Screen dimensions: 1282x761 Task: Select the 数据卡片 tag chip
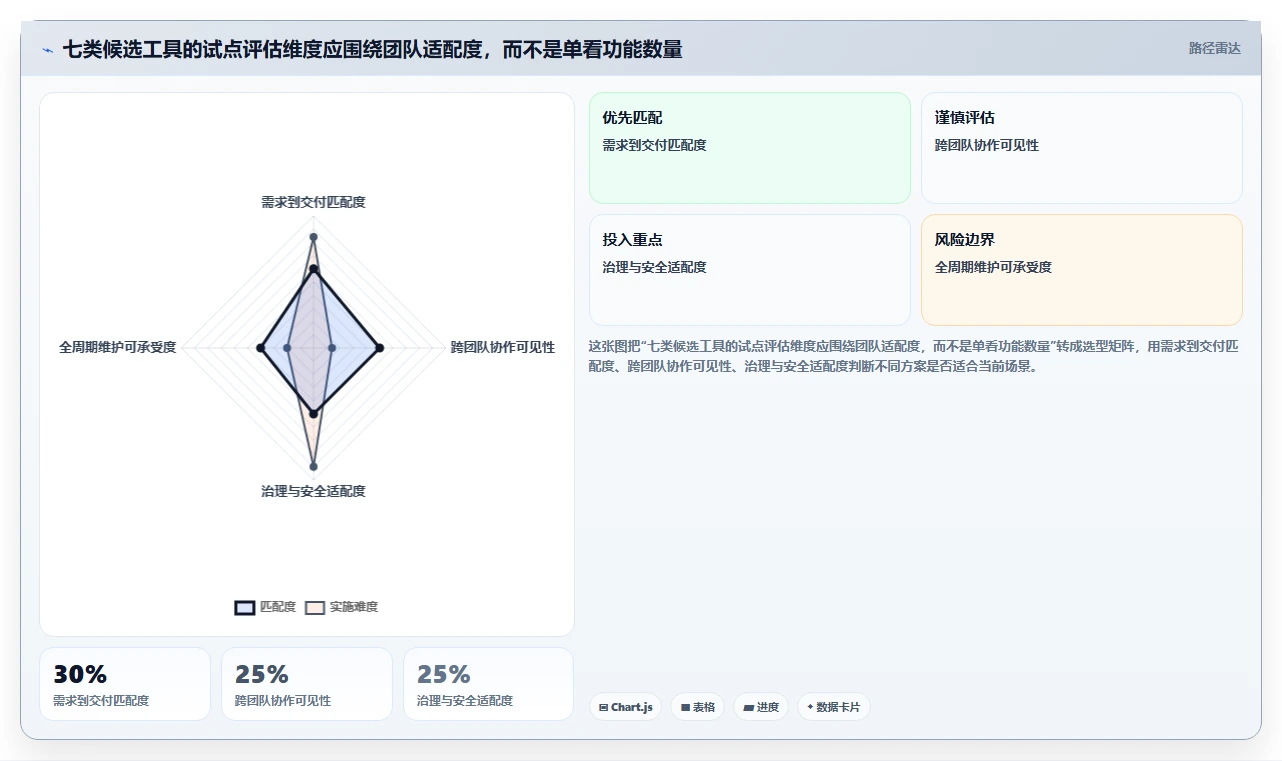833,707
